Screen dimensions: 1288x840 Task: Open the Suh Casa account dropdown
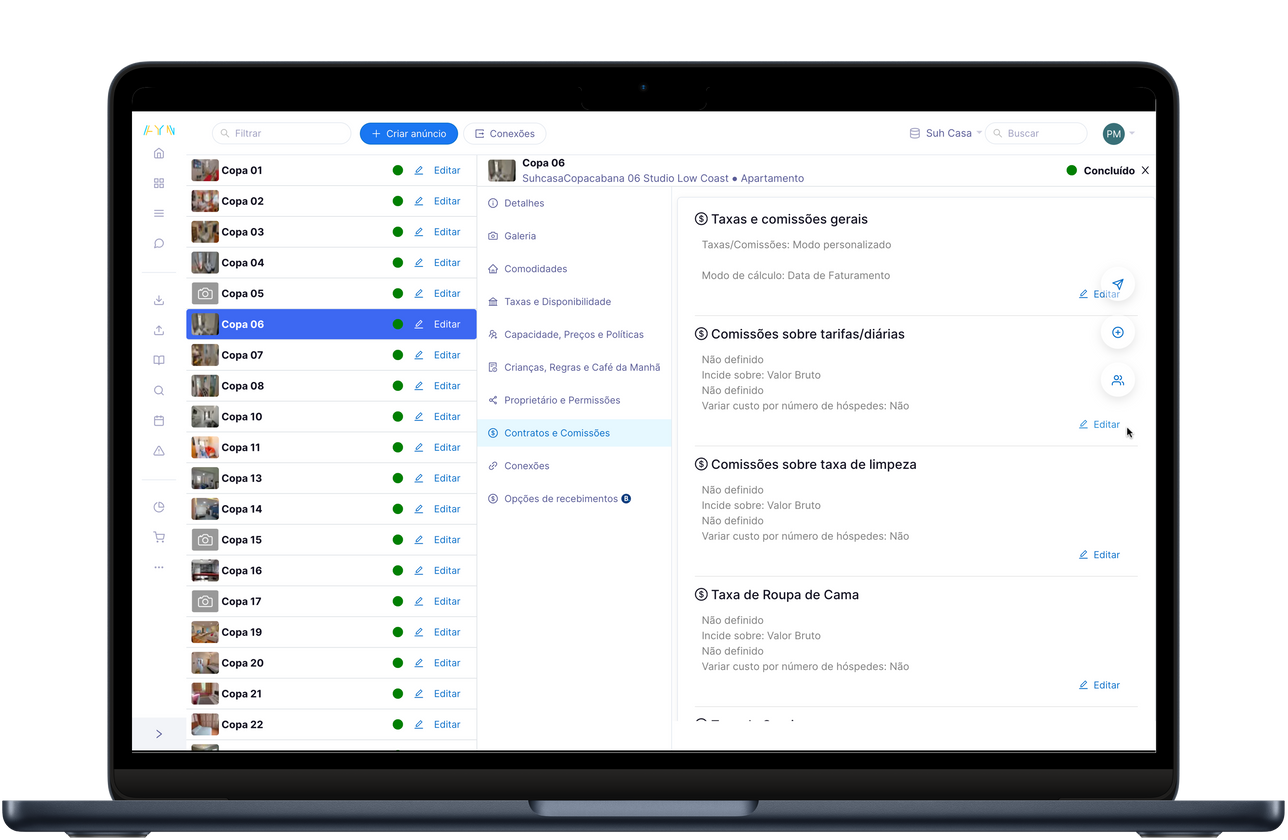pyautogui.click(x=945, y=133)
